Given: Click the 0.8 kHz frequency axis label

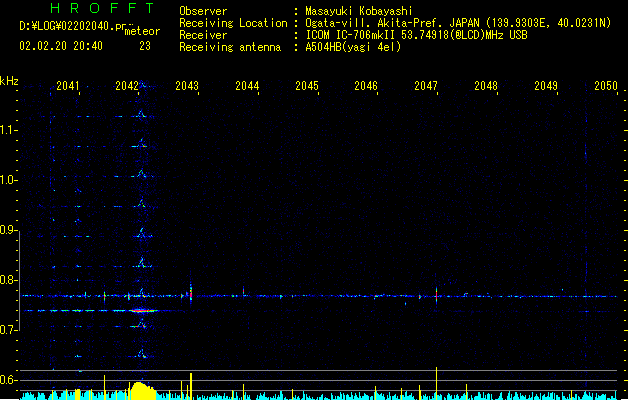Looking at the screenshot, I should coord(8,280).
